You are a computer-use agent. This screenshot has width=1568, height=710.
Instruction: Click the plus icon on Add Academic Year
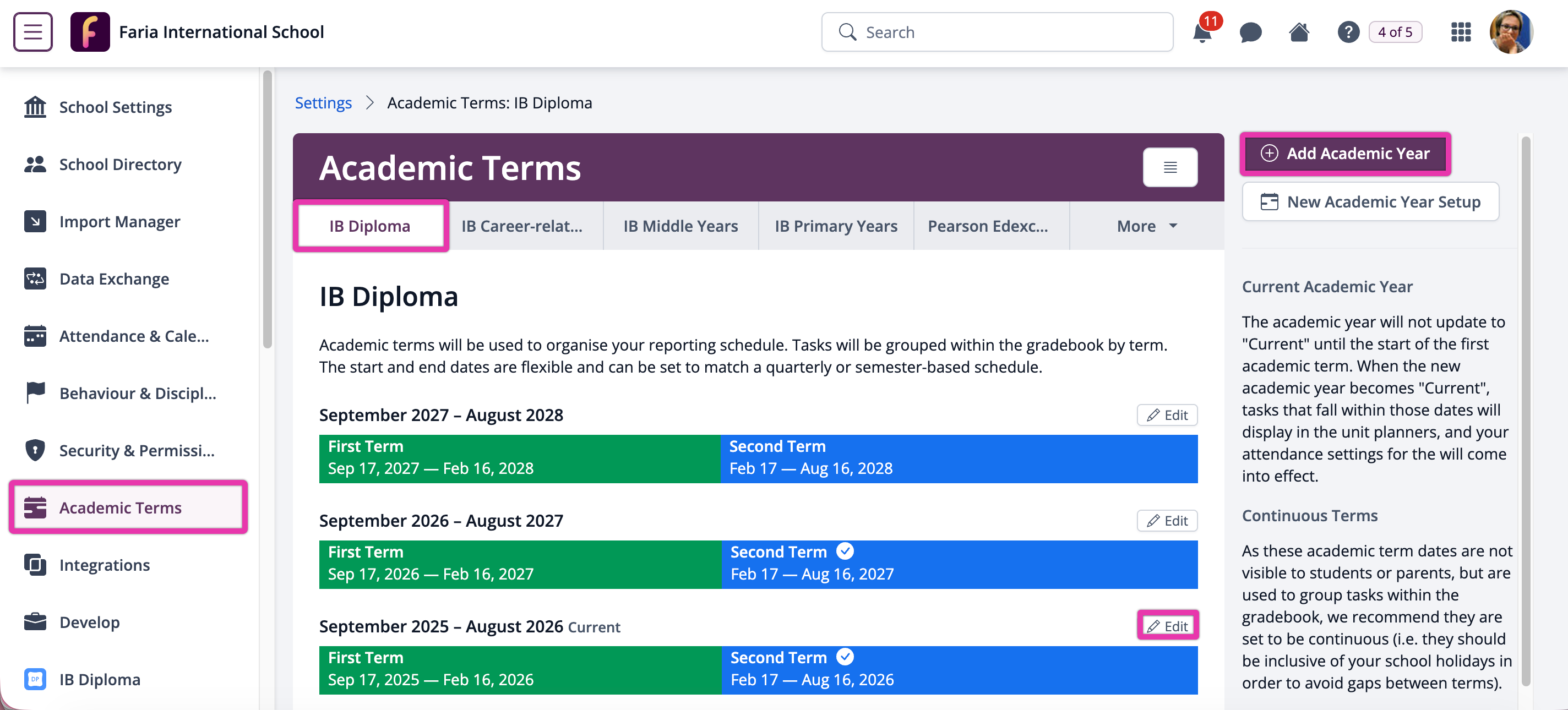pyautogui.click(x=1269, y=154)
